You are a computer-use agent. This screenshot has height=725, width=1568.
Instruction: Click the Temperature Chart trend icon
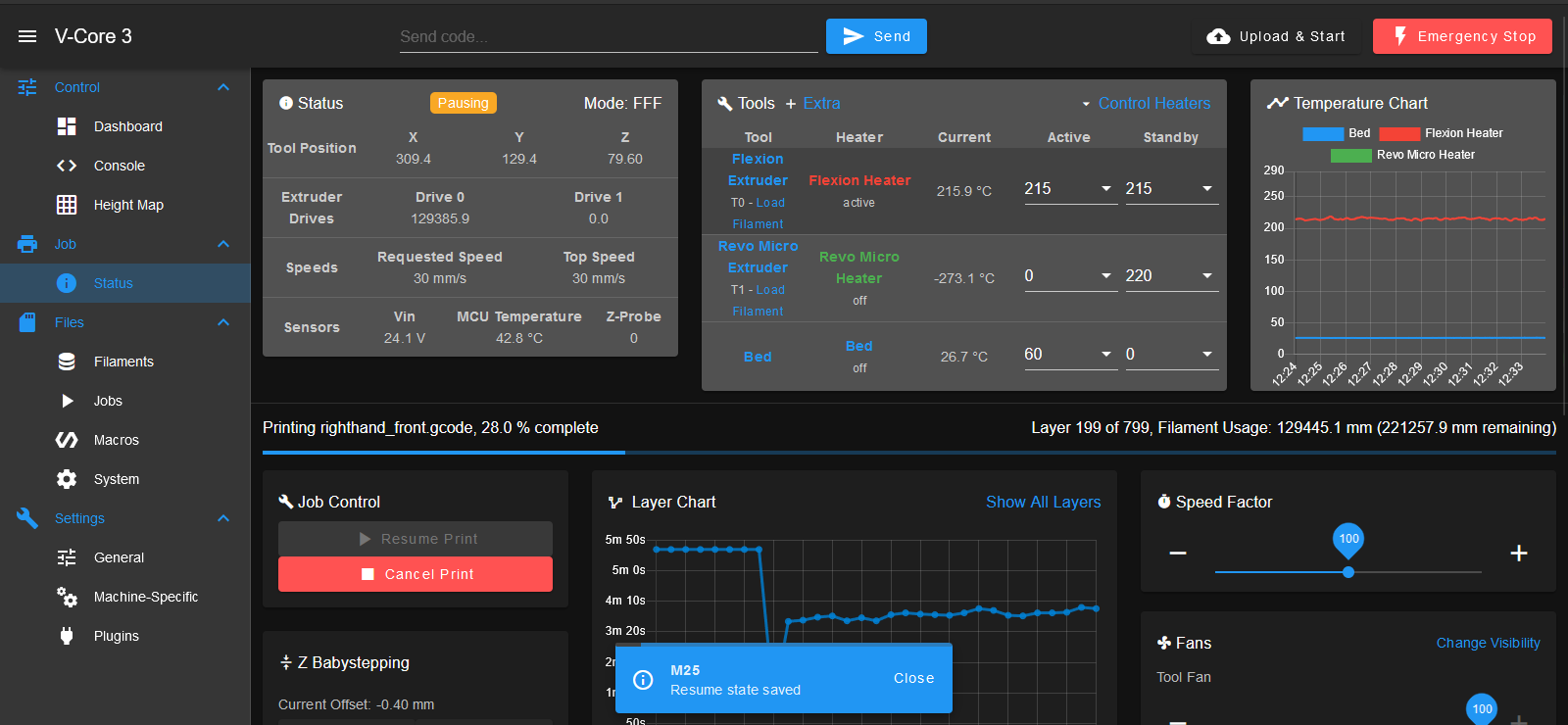[x=1277, y=103]
